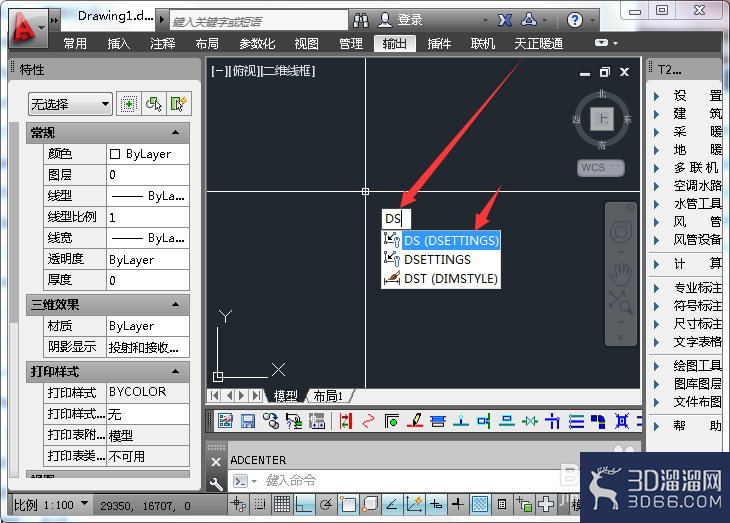730x523 pixels.
Task: Click the ViewCube top face
Action: [x=602, y=119]
